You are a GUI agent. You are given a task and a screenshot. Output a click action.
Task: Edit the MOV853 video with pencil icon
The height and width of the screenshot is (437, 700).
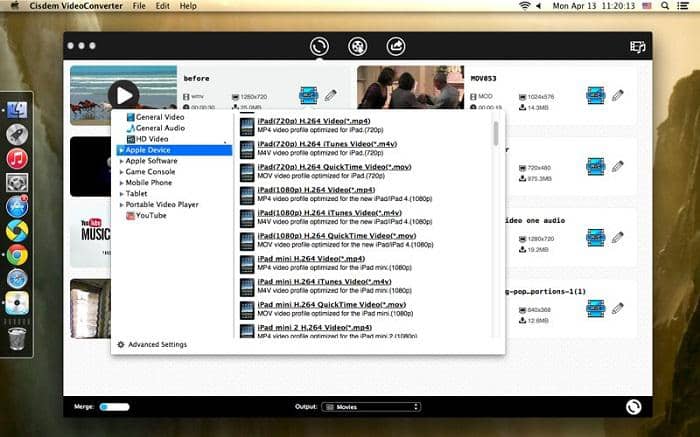coord(617,96)
